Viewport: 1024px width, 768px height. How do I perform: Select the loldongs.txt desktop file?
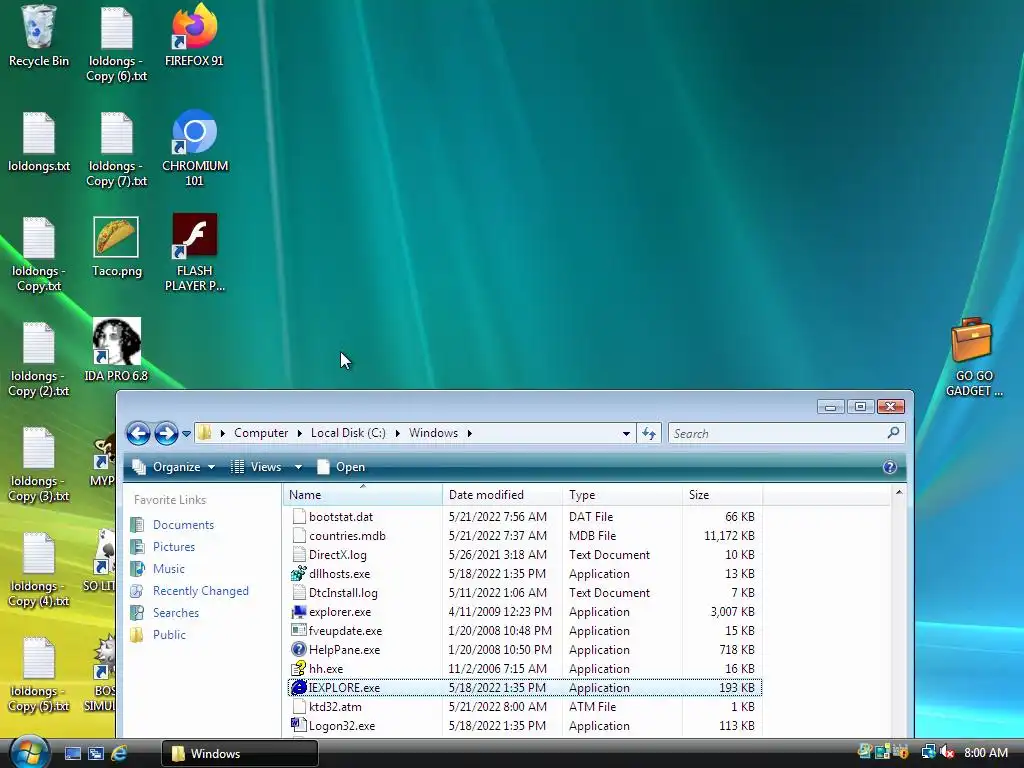(x=39, y=142)
